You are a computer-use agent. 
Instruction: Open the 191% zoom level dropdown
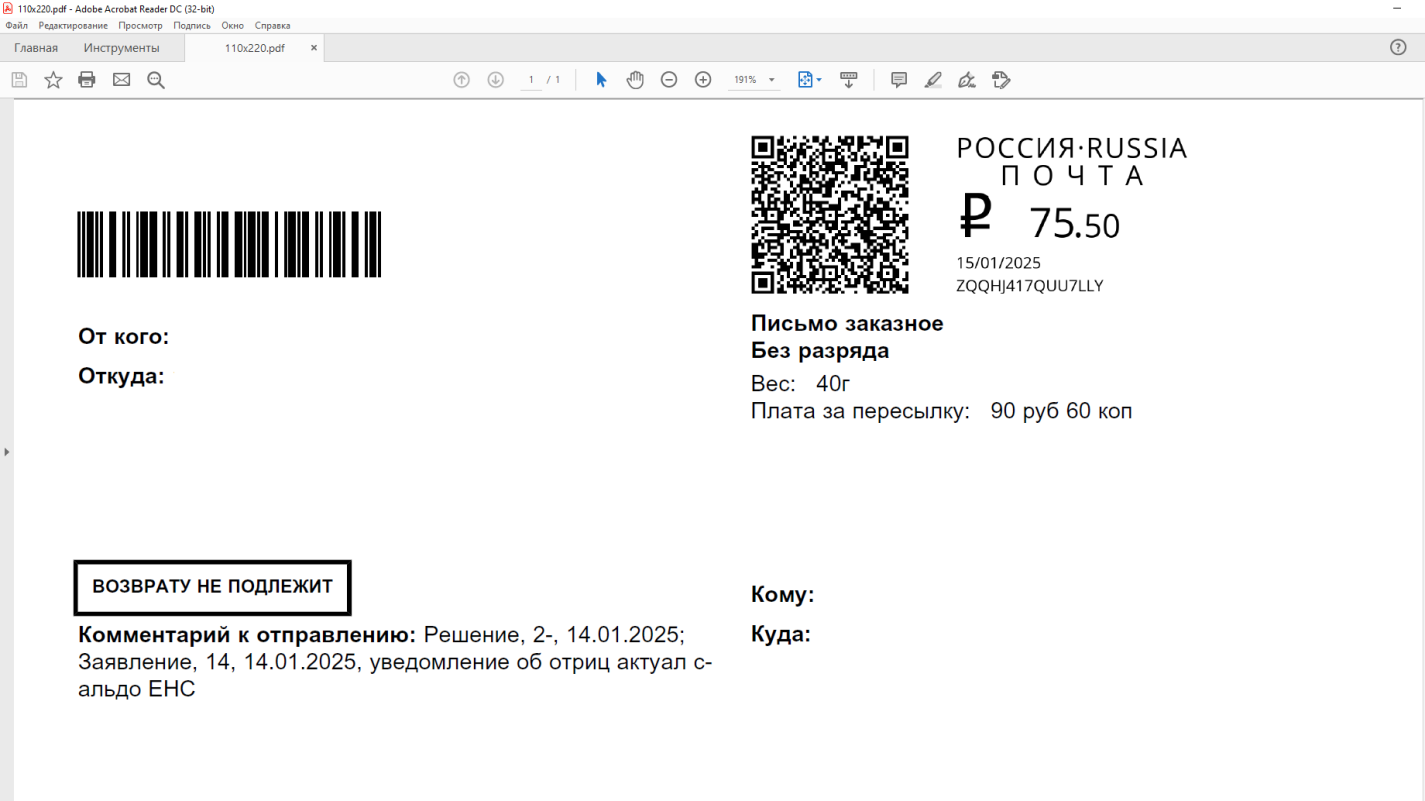pyautogui.click(x=754, y=80)
